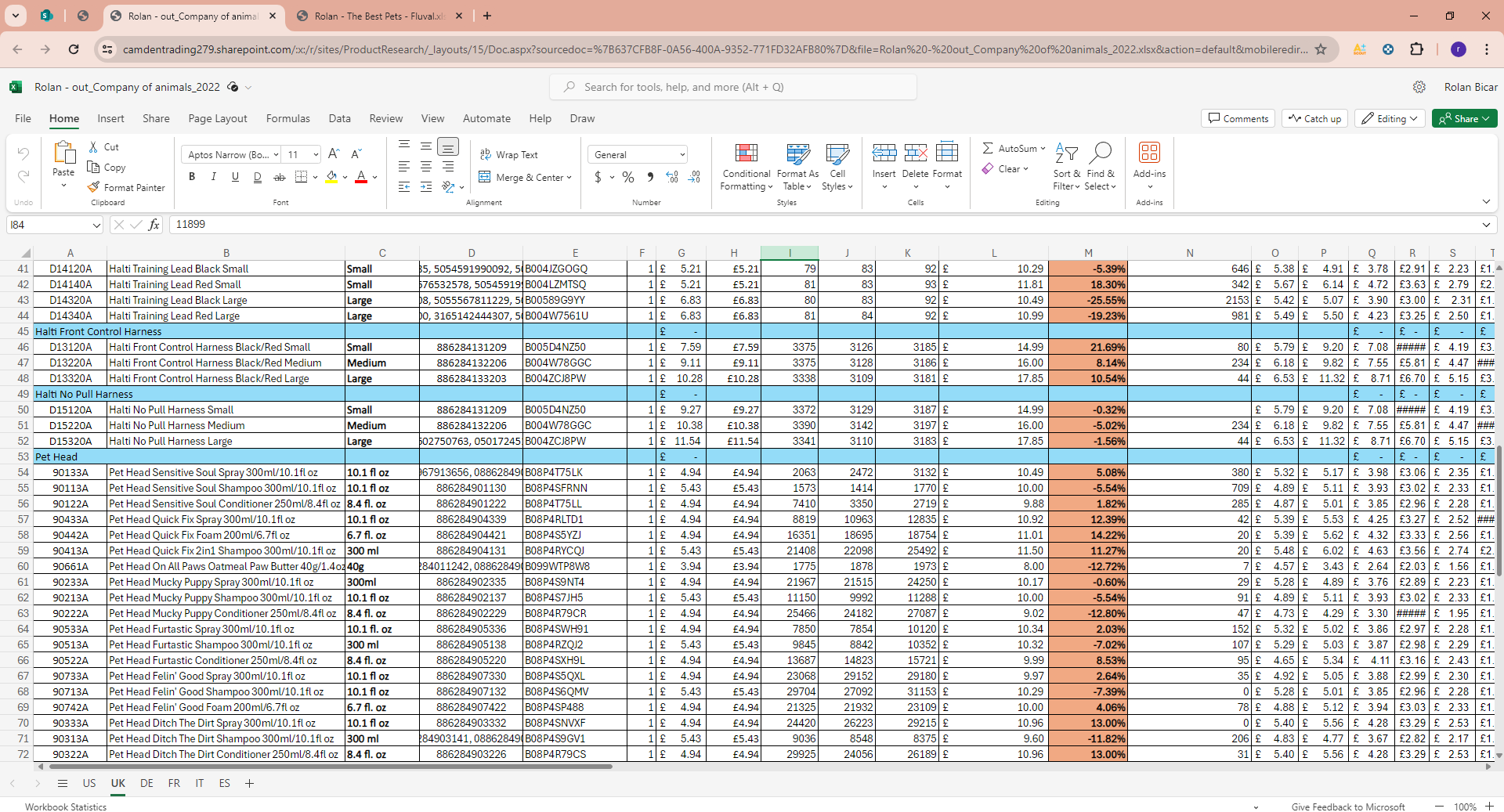The width and height of the screenshot is (1504, 812).
Task: Toggle Italic text formatting
Action: (x=213, y=177)
